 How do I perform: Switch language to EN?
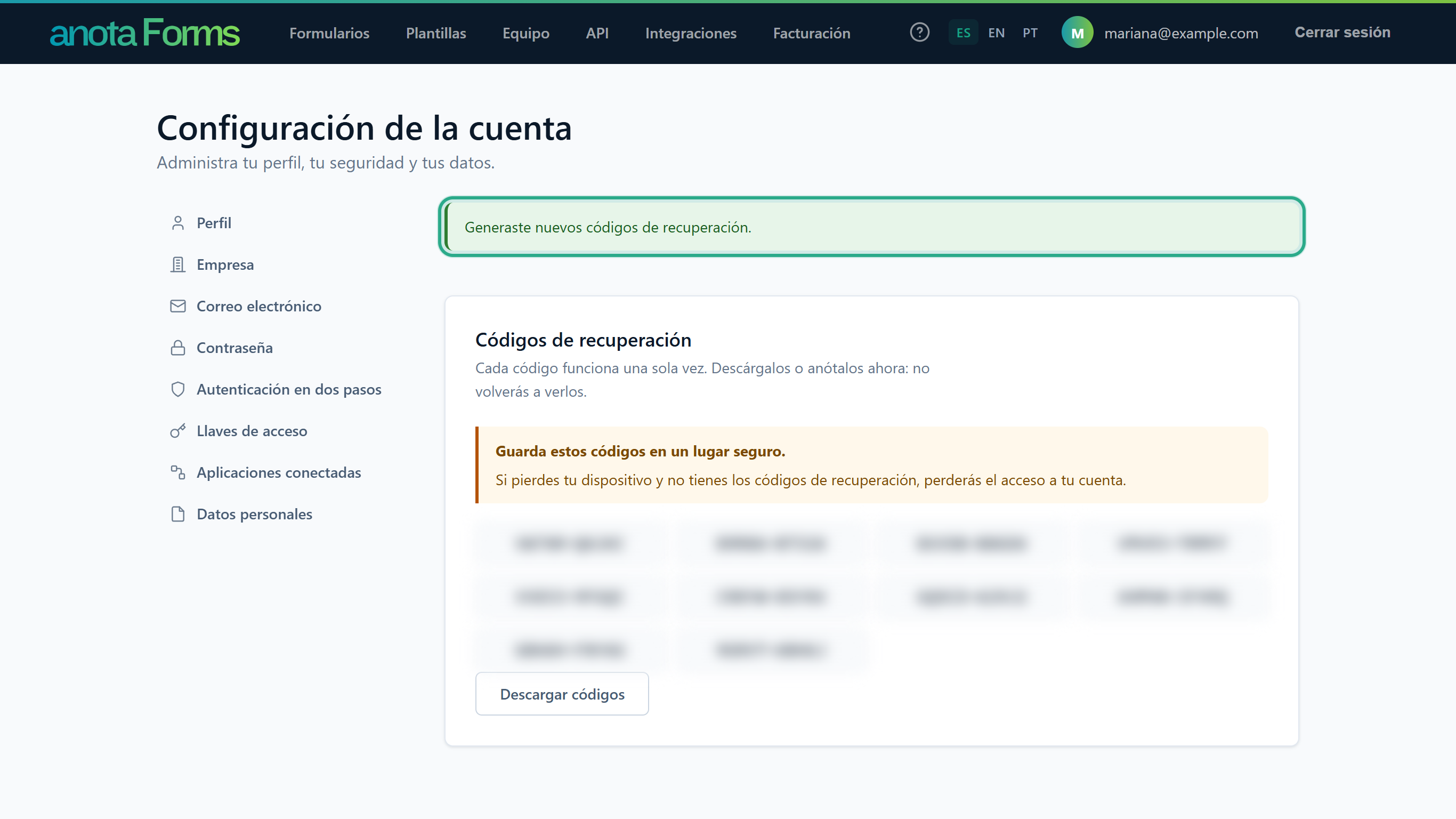tap(996, 32)
